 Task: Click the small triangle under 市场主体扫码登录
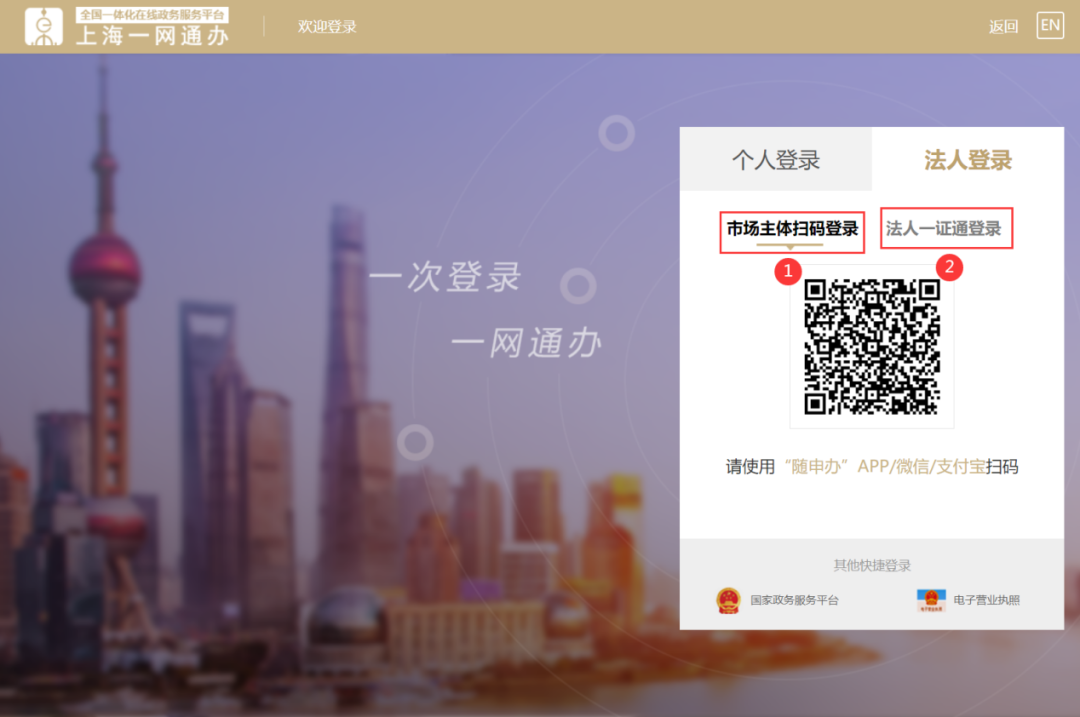coord(790,248)
